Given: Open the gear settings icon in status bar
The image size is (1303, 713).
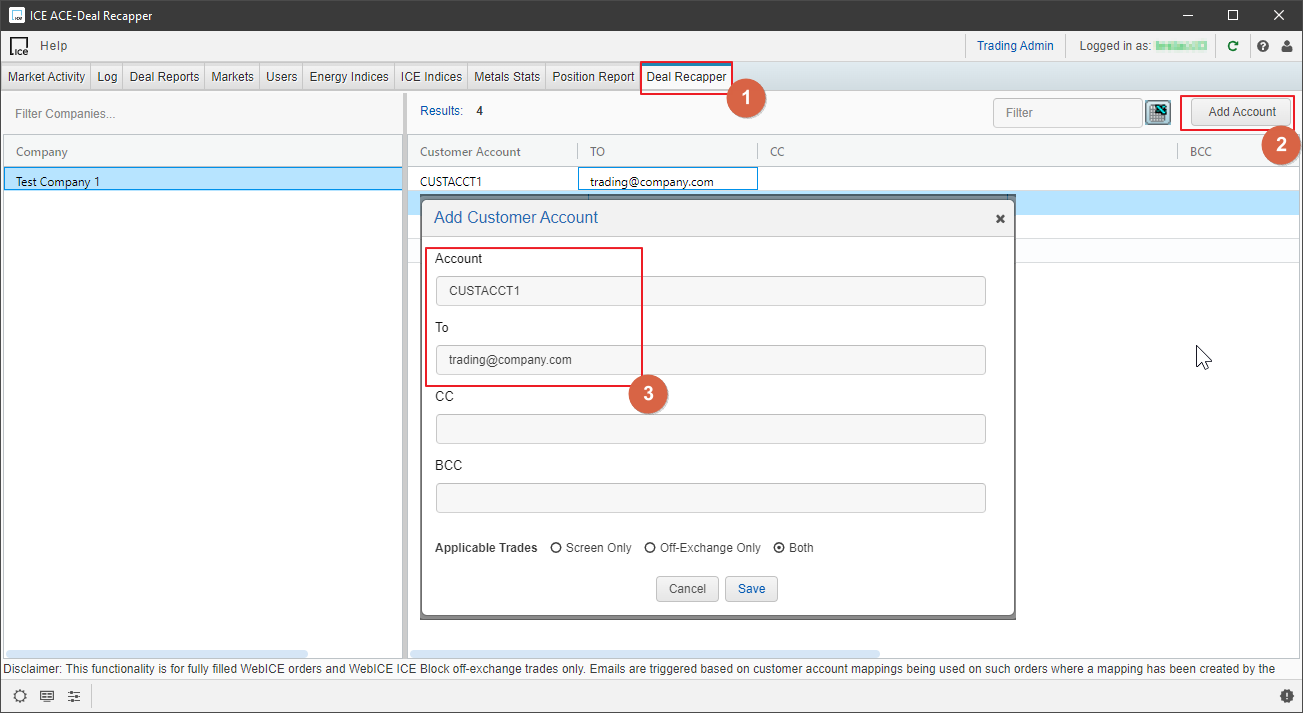Looking at the screenshot, I should click(20, 696).
